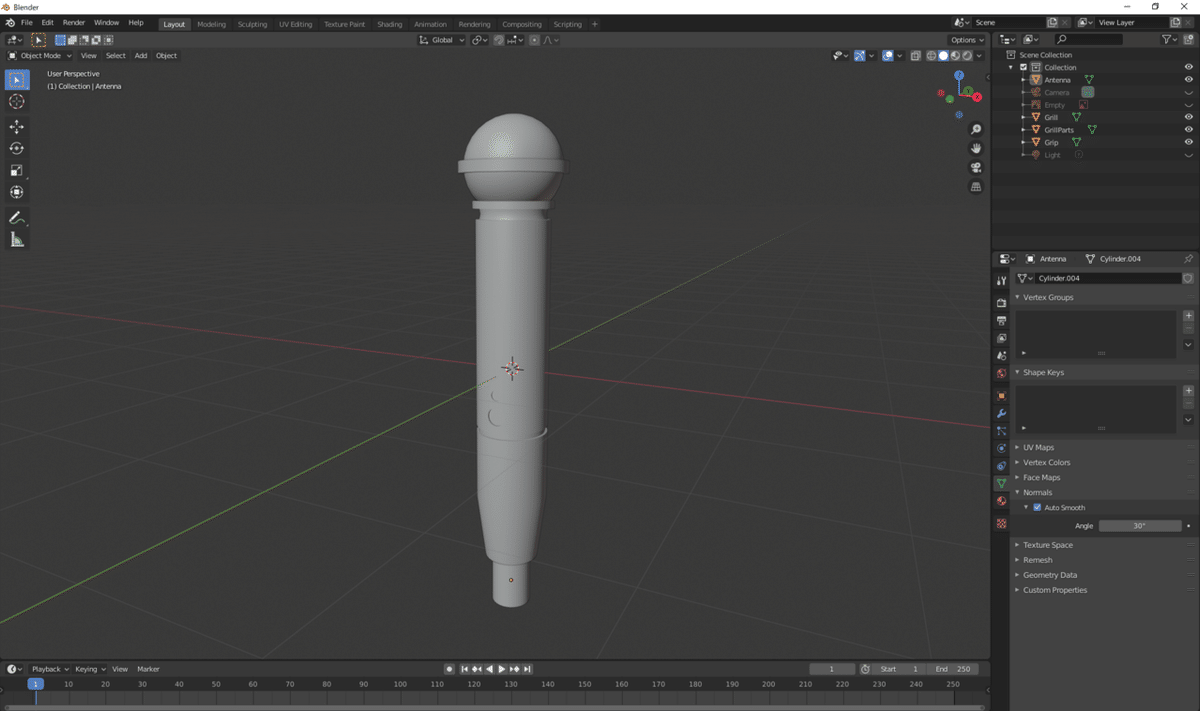Click the current frame number field
Screen dimensions: 1200x711
coord(832,669)
